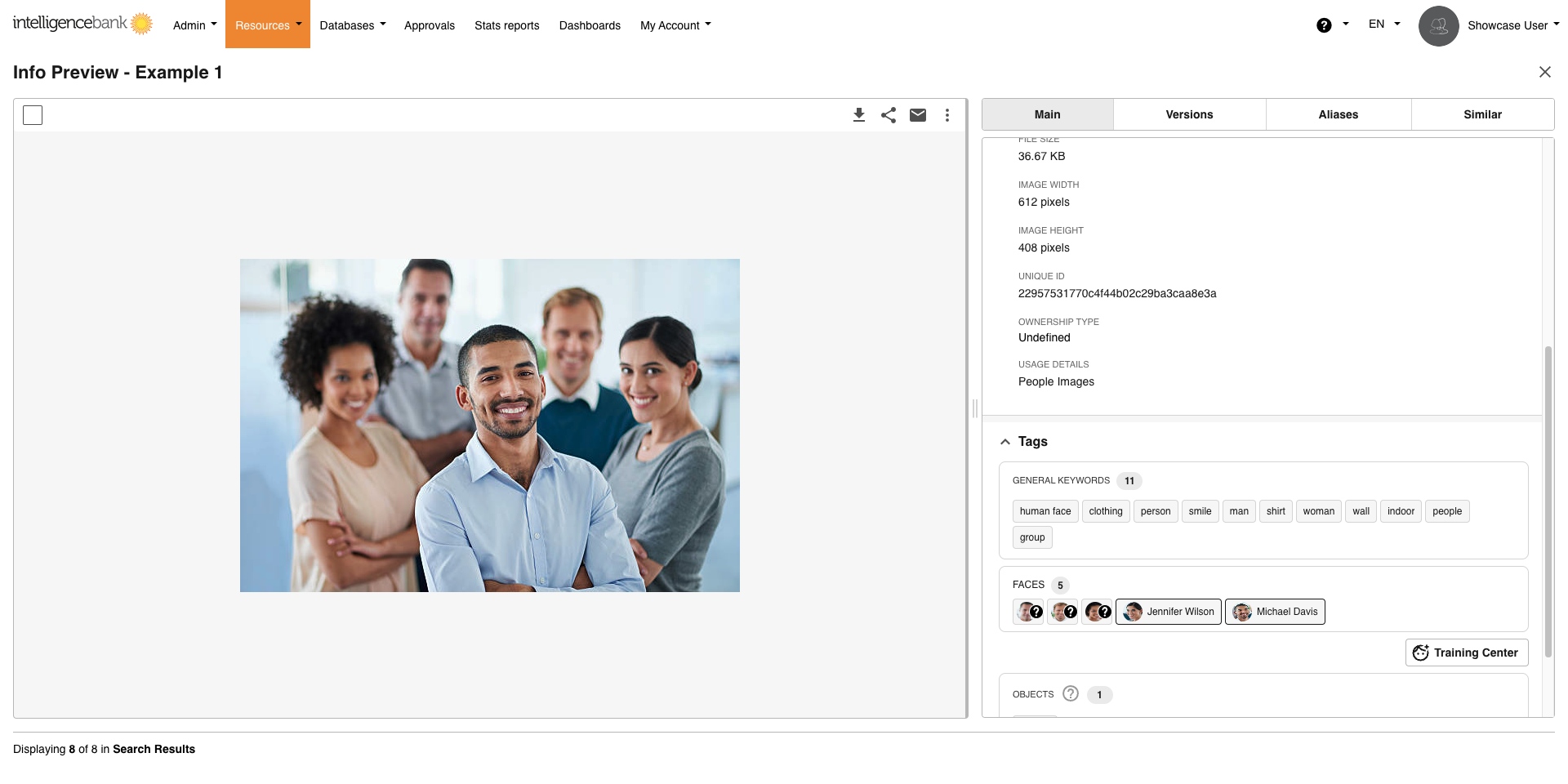Close the Info Preview panel
The width and height of the screenshot is (1568, 784).
click(x=1544, y=72)
